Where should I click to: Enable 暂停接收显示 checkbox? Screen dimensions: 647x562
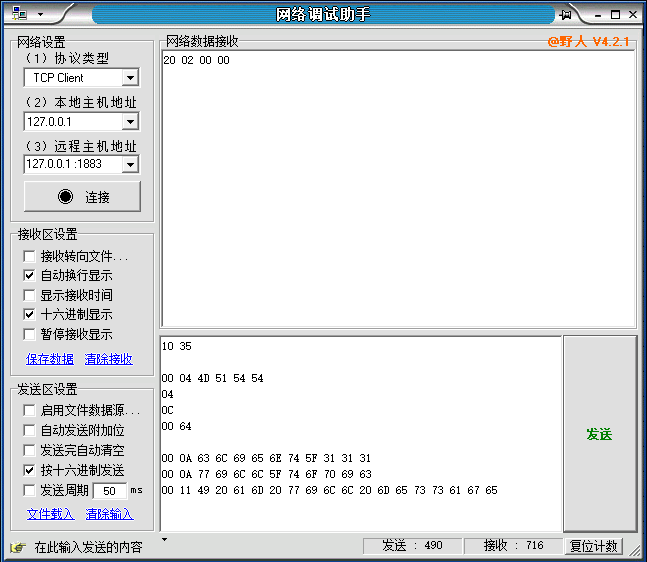tap(29, 334)
